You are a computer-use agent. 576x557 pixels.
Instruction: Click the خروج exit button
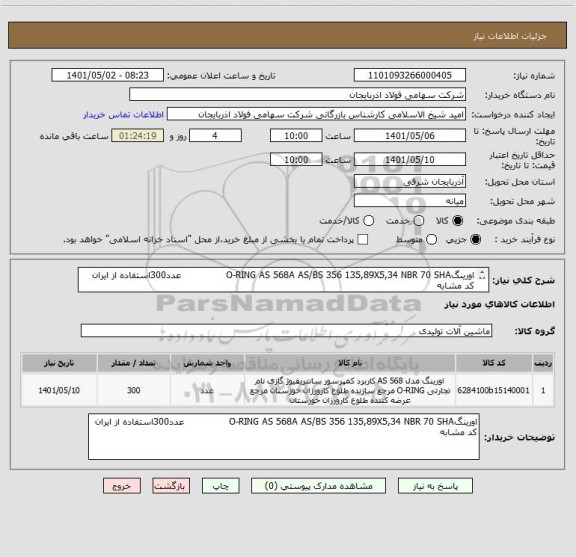[x=122, y=486]
